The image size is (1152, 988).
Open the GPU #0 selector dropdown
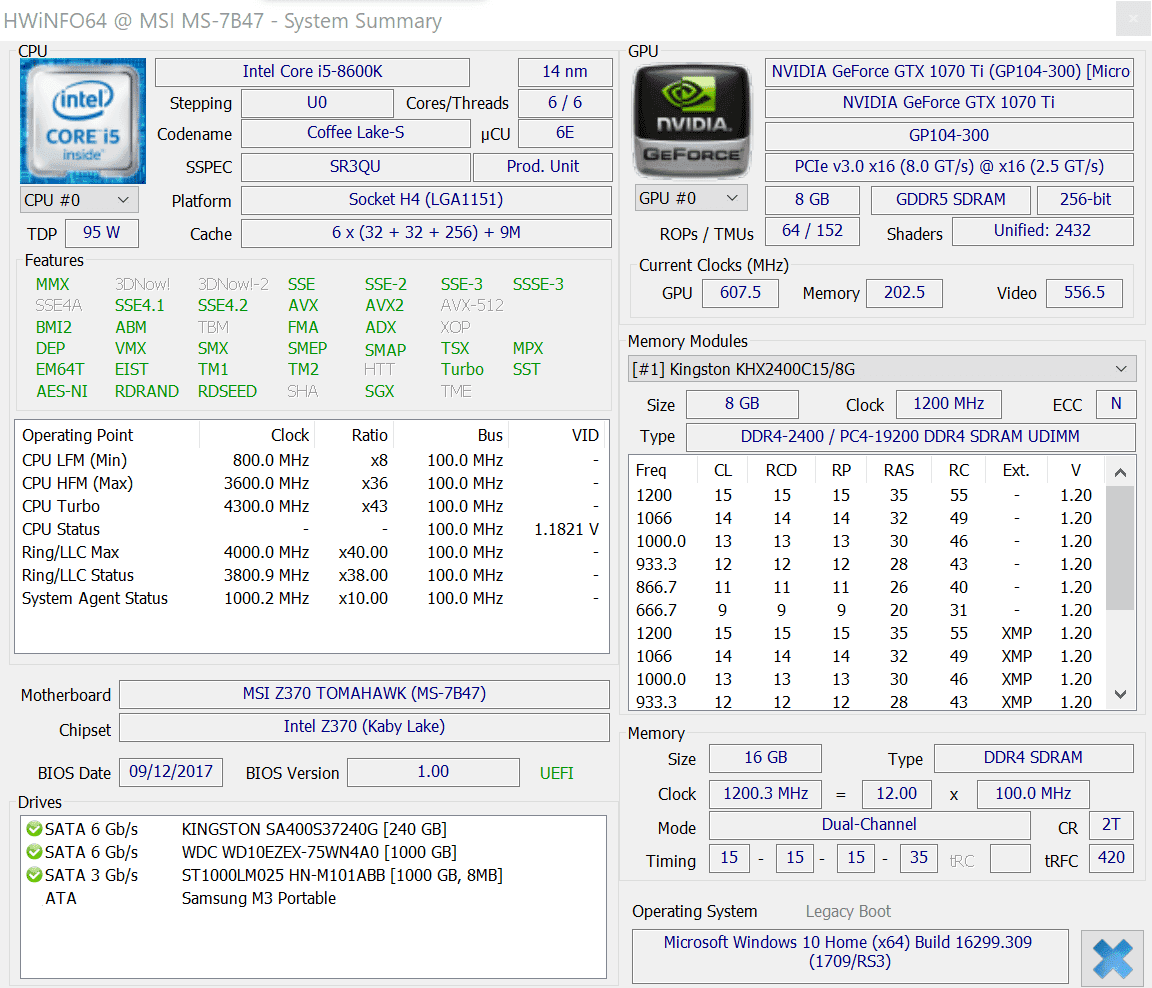coord(691,198)
